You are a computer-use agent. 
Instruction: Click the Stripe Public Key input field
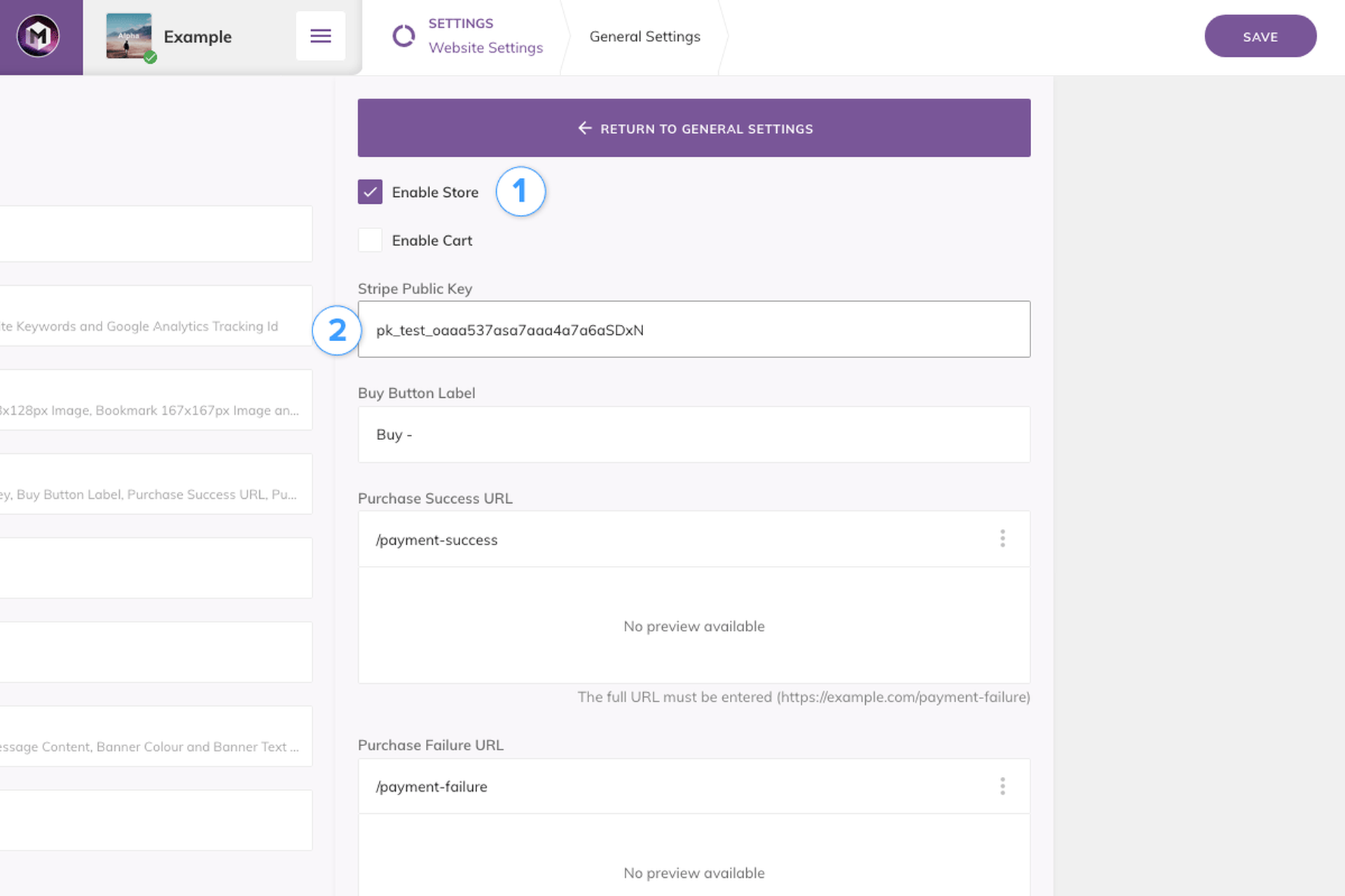(694, 329)
